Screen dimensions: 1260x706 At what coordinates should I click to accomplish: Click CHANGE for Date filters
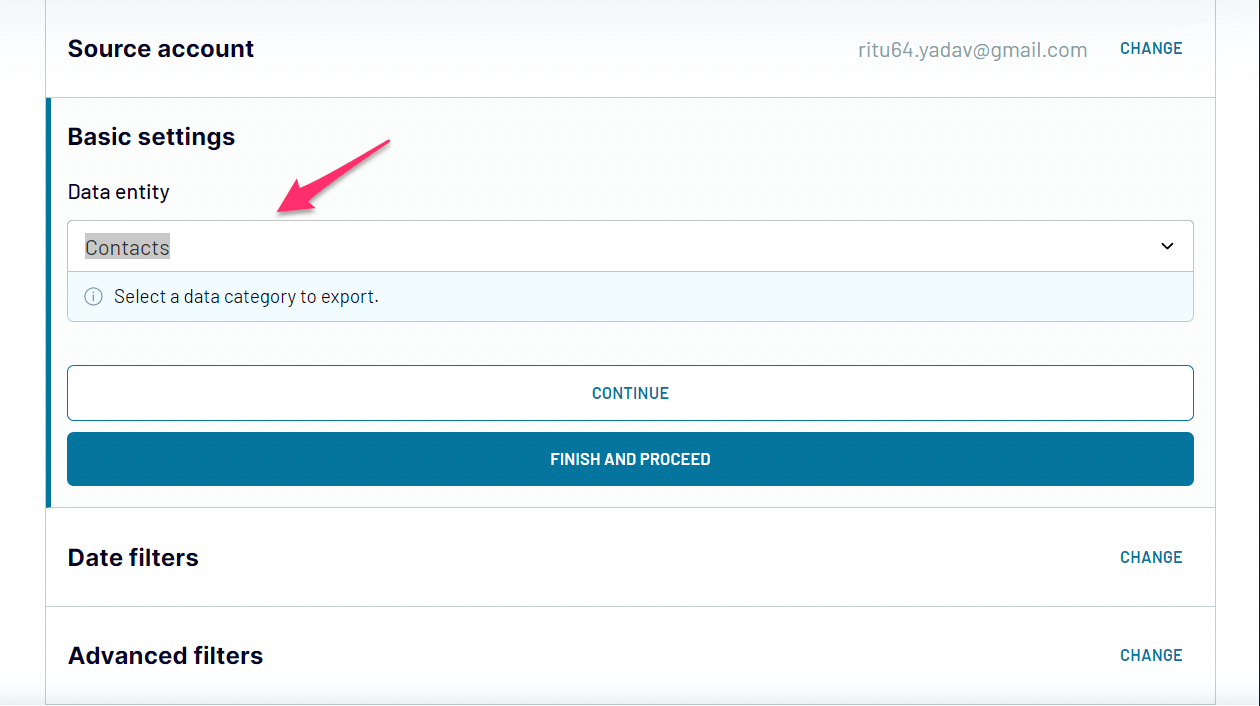coord(1151,557)
